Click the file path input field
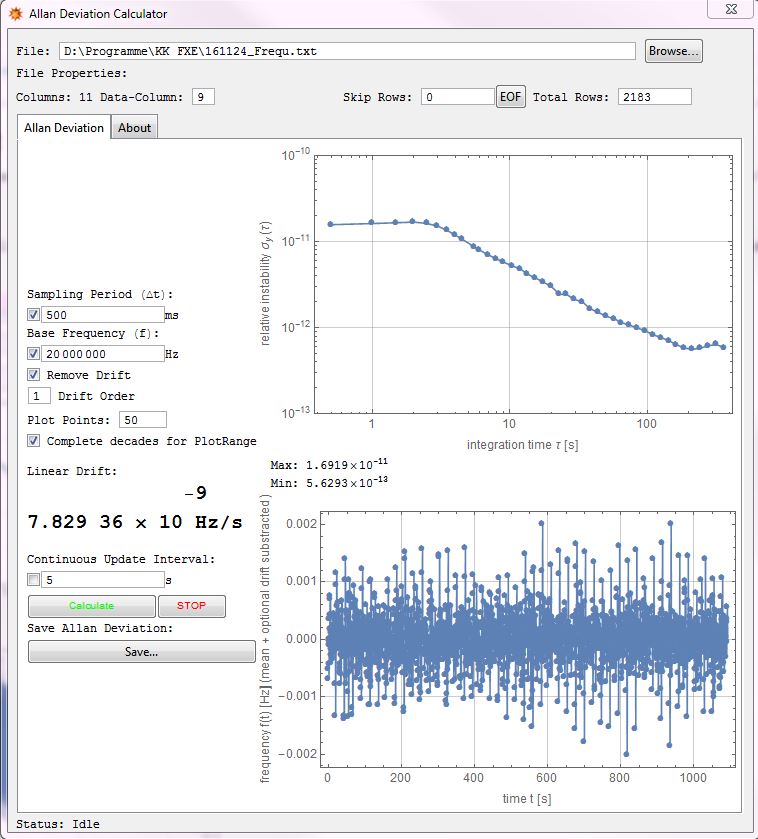Screen dimensions: 758x839 pos(347,51)
